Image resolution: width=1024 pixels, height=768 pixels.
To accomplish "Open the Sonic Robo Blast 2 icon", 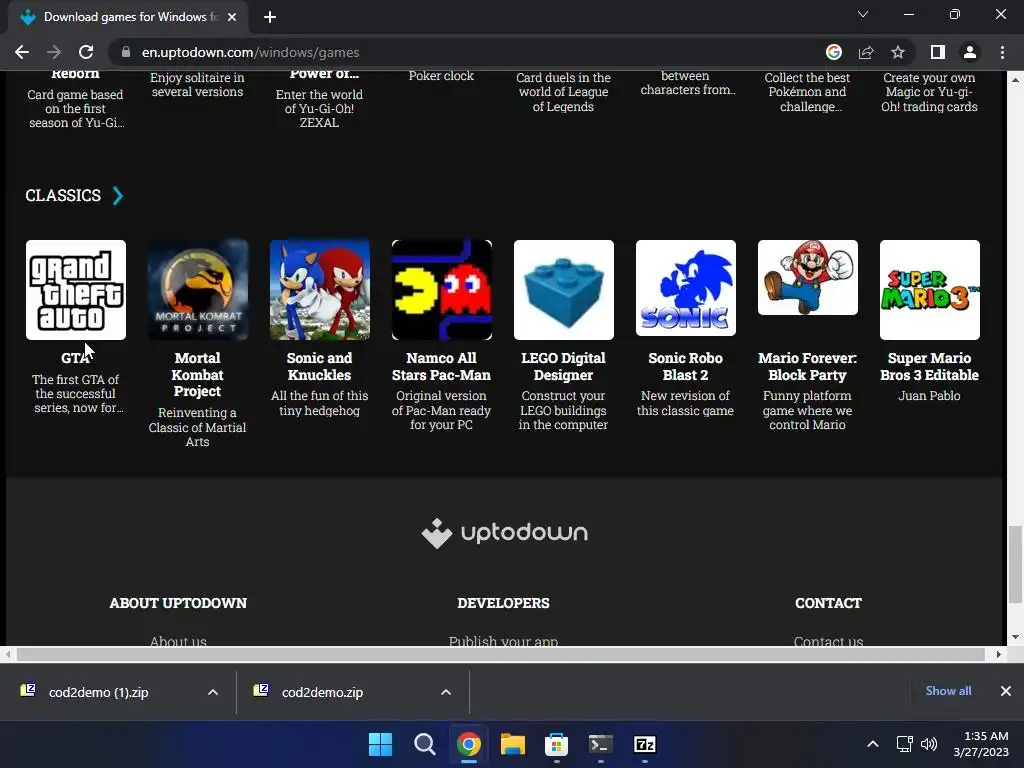I will tap(686, 288).
